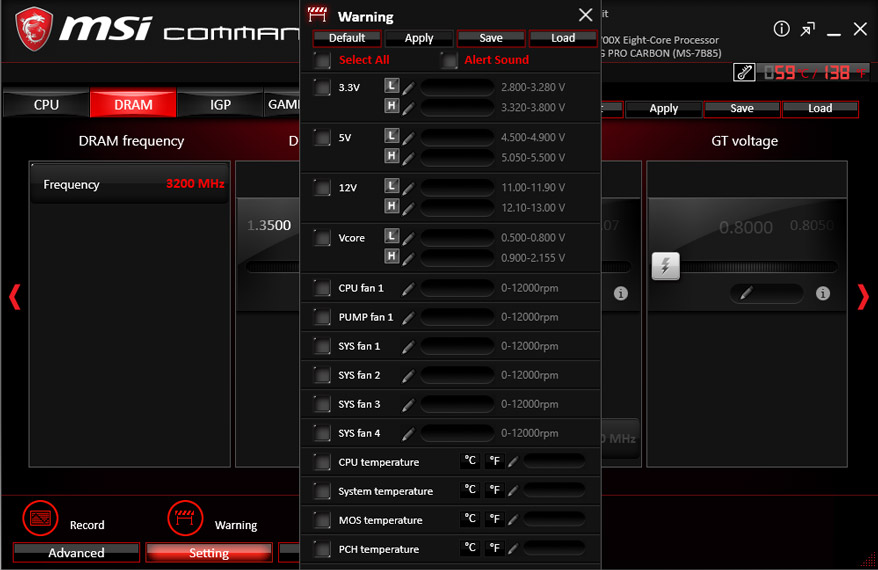Click the pencil icon for CPU fan 1
Viewport: 878px width, 570px height.
(408, 288)
